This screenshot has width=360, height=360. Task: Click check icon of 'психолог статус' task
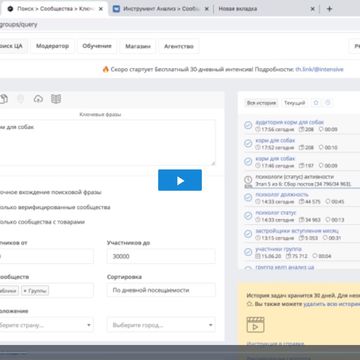point(248,216)
